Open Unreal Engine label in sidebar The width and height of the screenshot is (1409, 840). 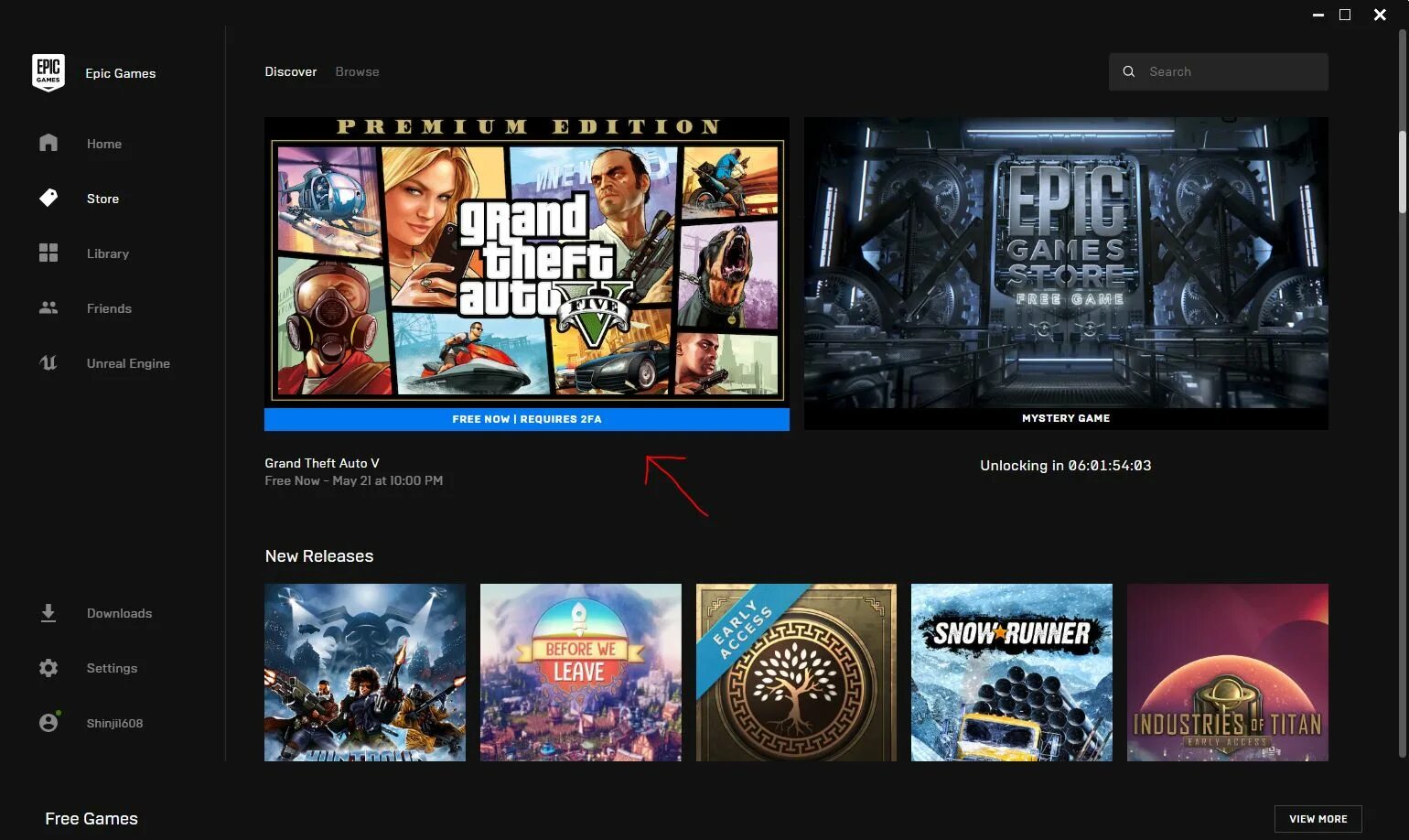coord(128,363)
